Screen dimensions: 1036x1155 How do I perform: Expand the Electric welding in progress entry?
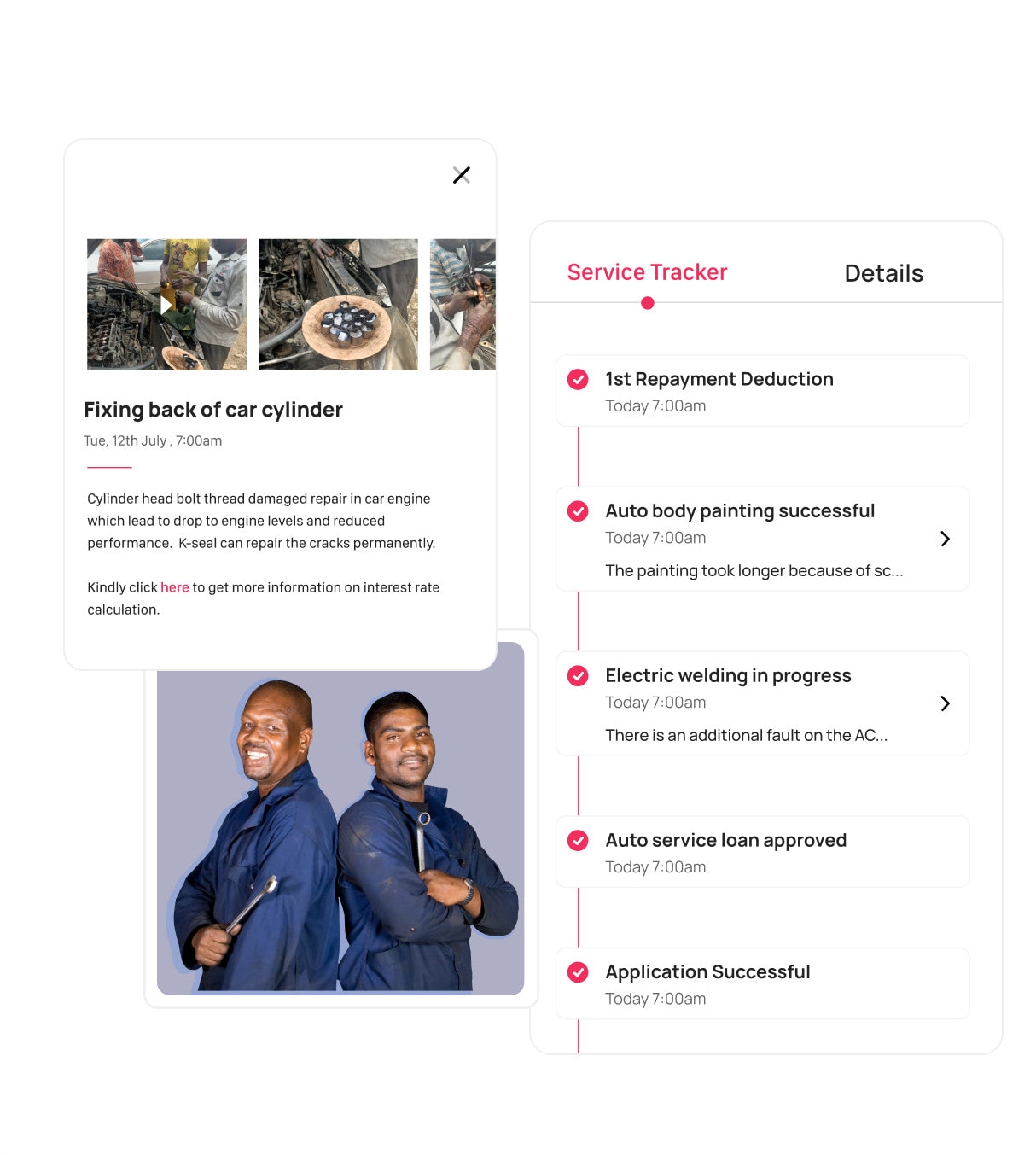click(x=945, y=703)
